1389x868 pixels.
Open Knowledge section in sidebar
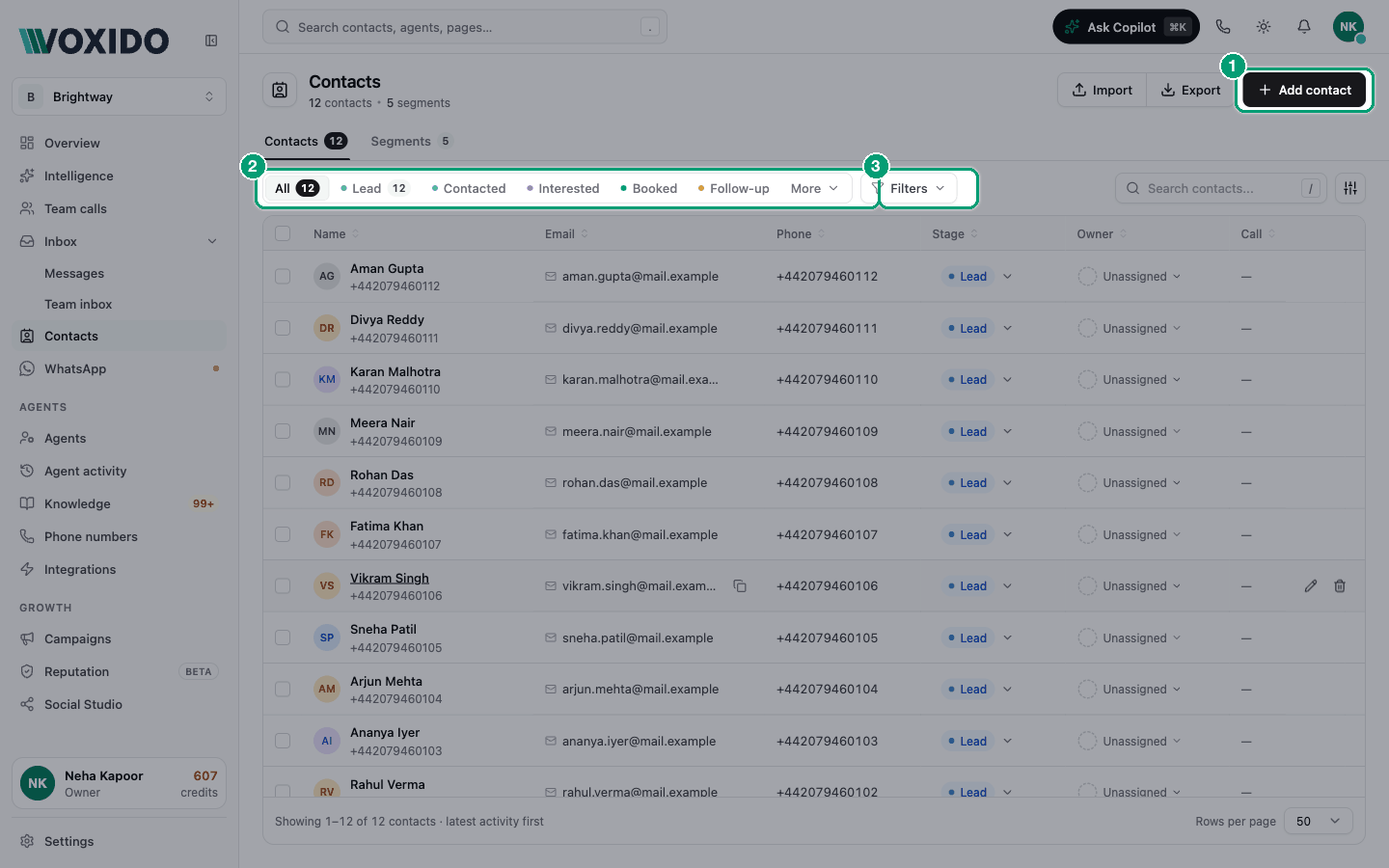(120, 503)
